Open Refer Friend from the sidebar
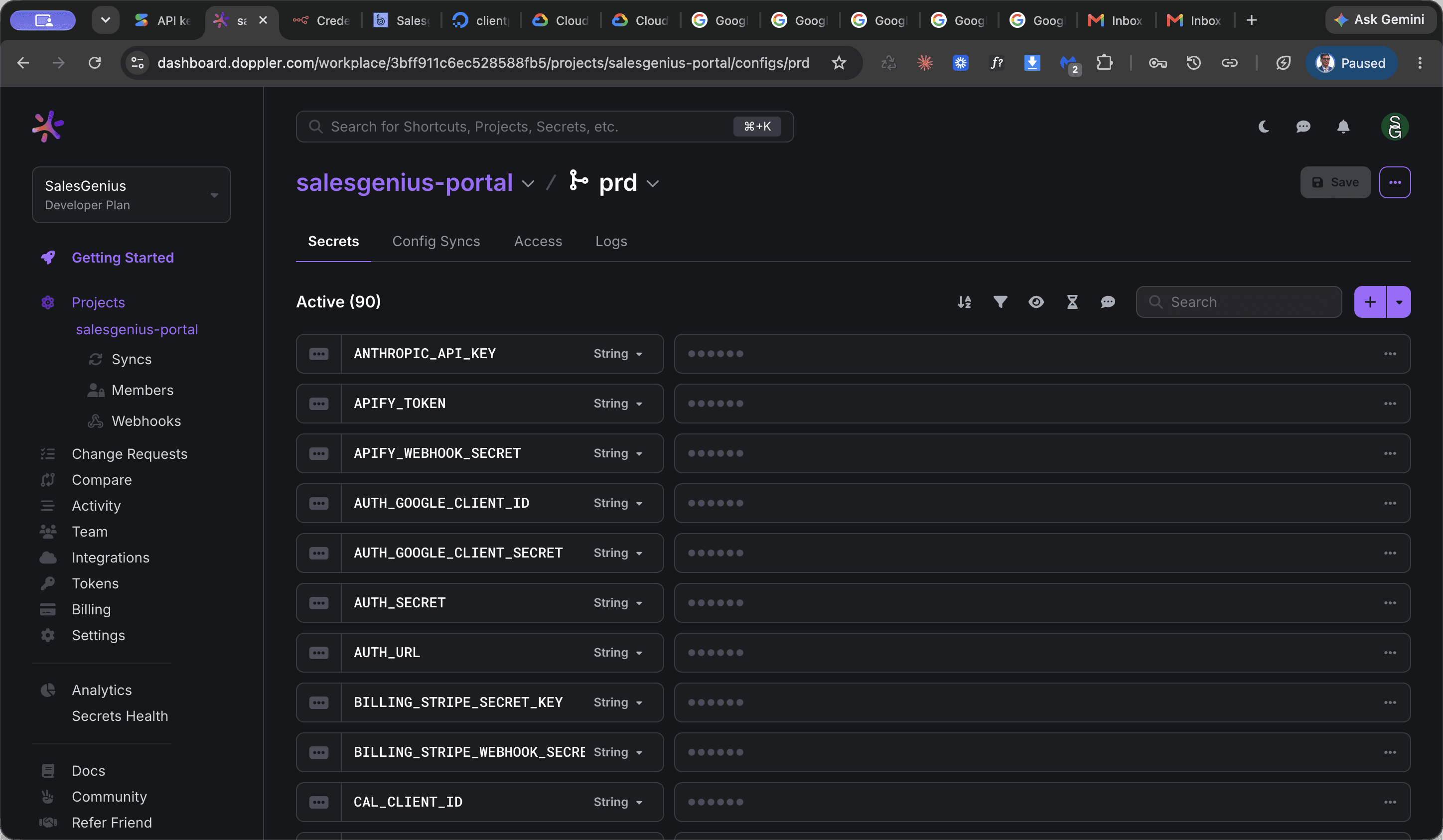Screen dimensions: 1443x840 pyautogui.click(x=112, y=822)
